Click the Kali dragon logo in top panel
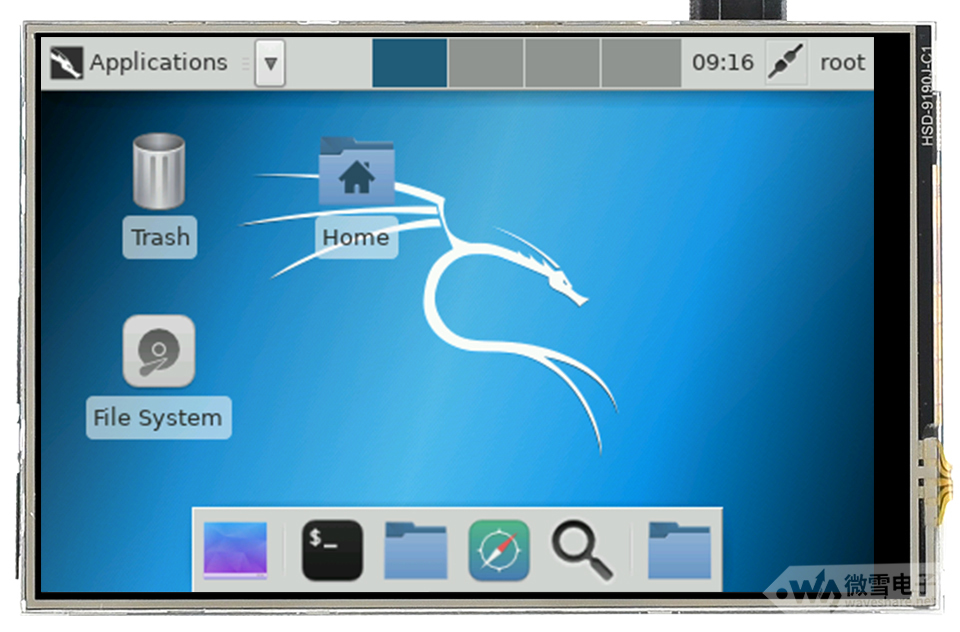This screenshot has width=960, height=632. pyautogui.click(x=66, y=63)
